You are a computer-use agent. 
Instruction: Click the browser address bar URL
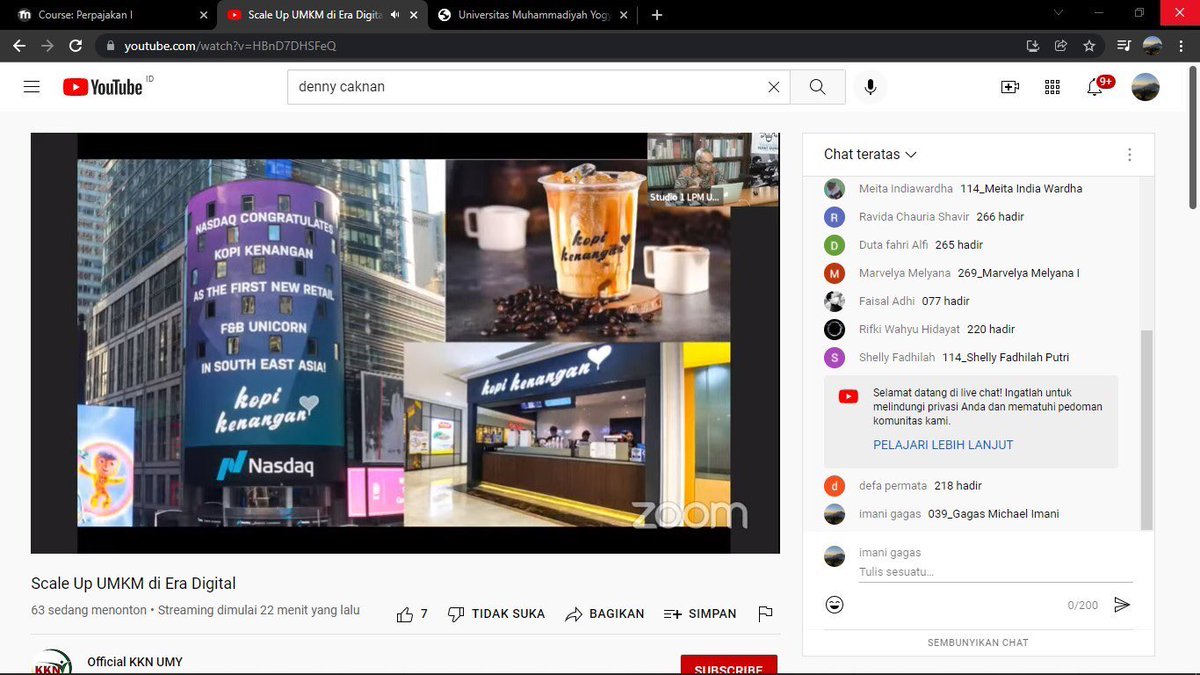coord(230,46)
